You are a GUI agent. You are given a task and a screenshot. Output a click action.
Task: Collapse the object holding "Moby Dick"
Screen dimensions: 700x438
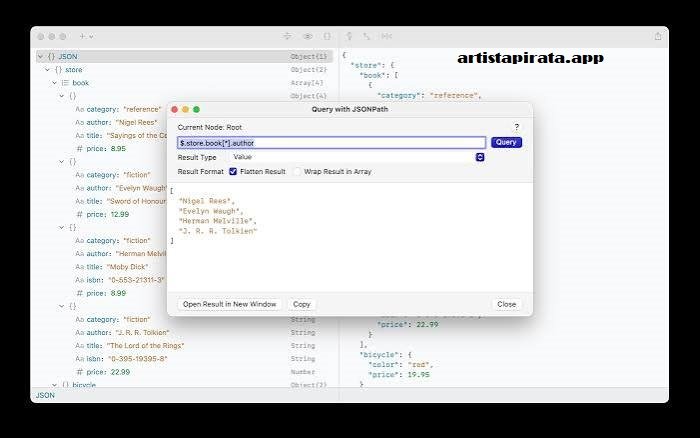tap(62, 227)
